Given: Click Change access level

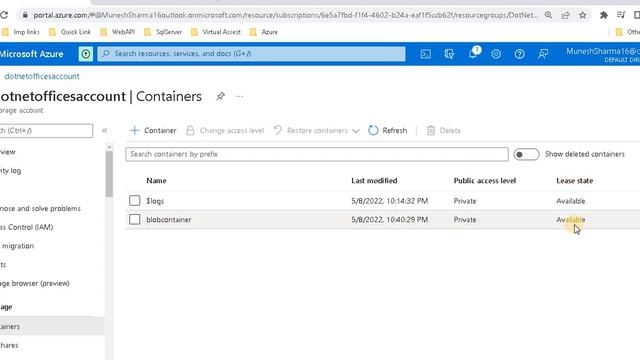Looking at the screenshot, I should tap(225, 131).
